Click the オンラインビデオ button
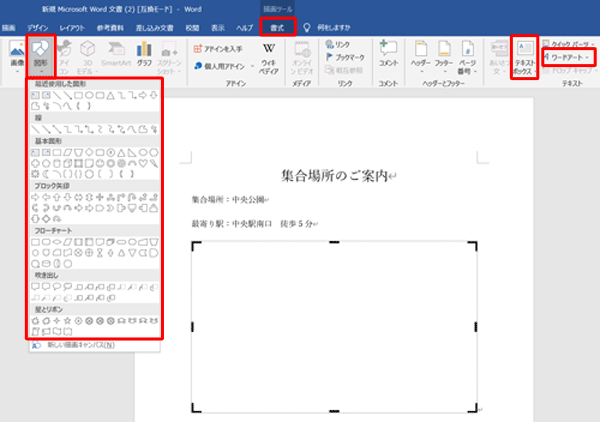600x422 pixels. click(x=302, y=58)
